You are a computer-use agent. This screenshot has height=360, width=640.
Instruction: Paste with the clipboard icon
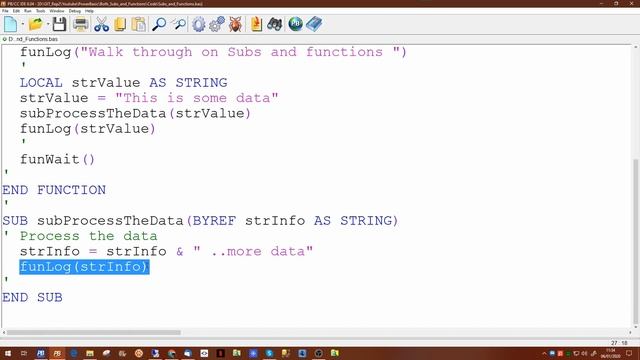pyautogui.click(x=139, y=24)
